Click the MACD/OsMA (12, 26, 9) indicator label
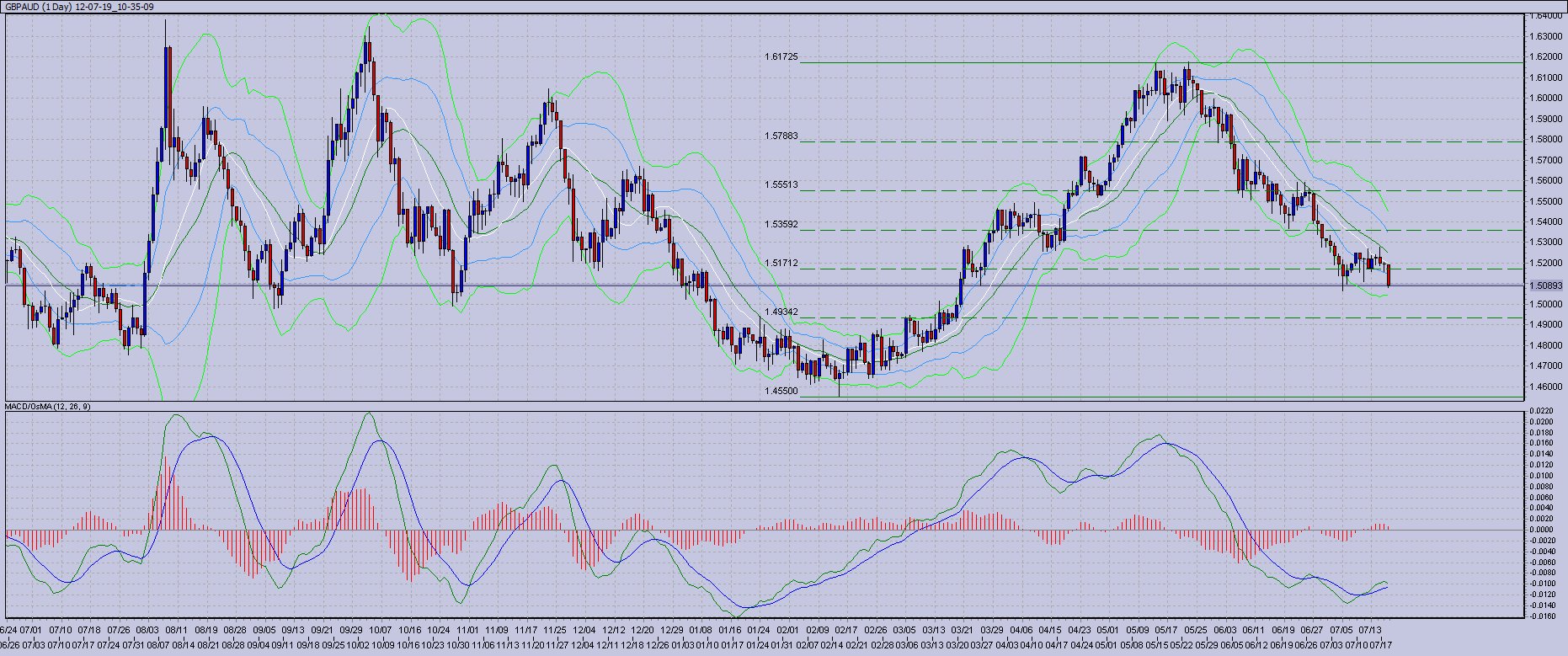 48,406
